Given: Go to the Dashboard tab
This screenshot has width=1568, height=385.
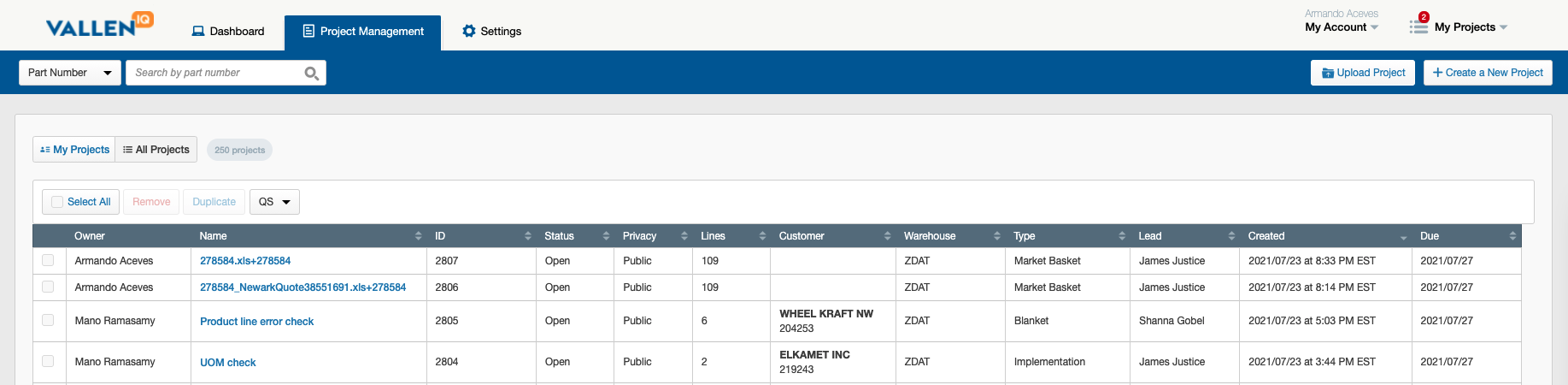Looking at the screenshot, I should (x=228, y=32).
